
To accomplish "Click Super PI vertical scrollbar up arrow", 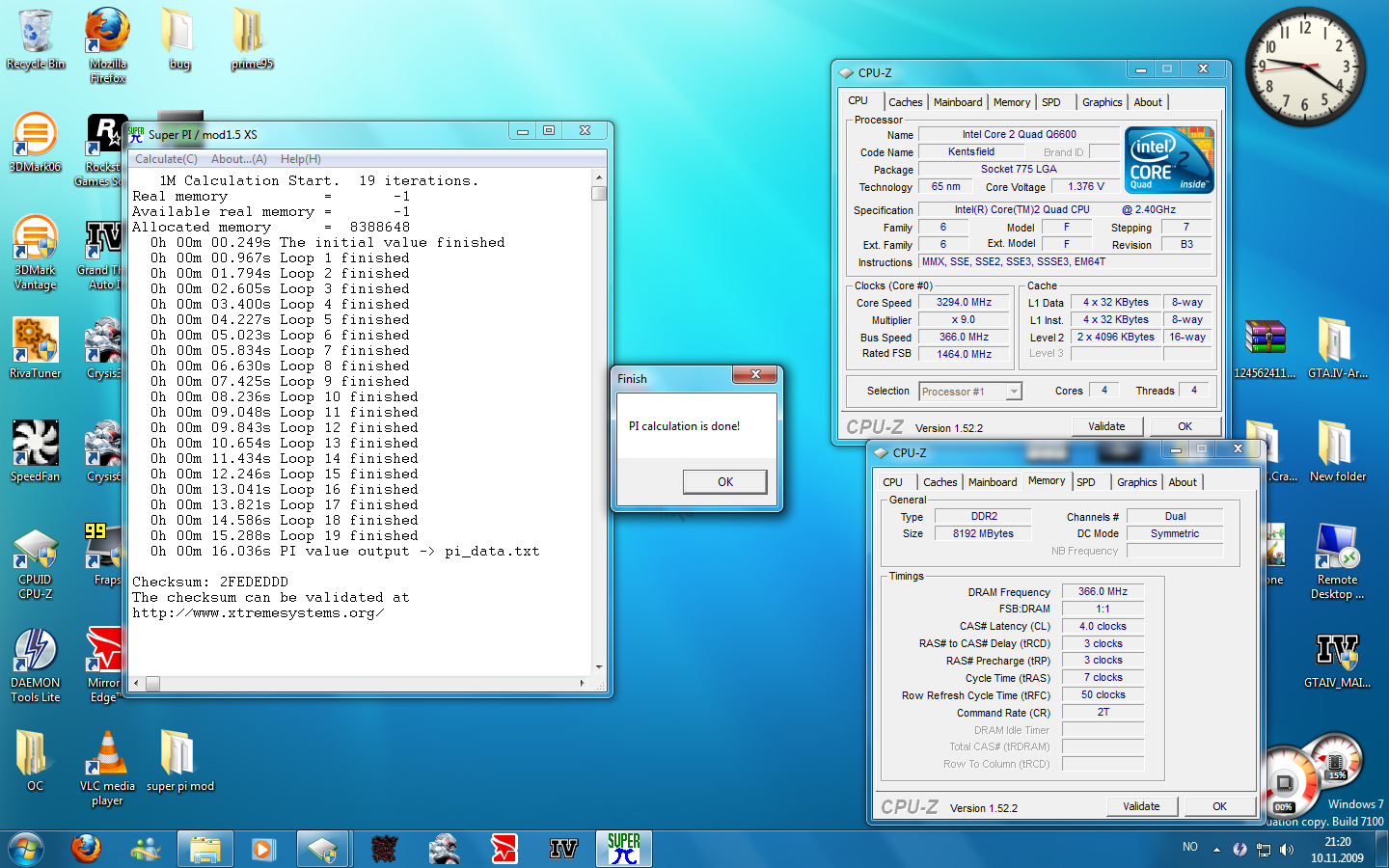I will point(599,177).
